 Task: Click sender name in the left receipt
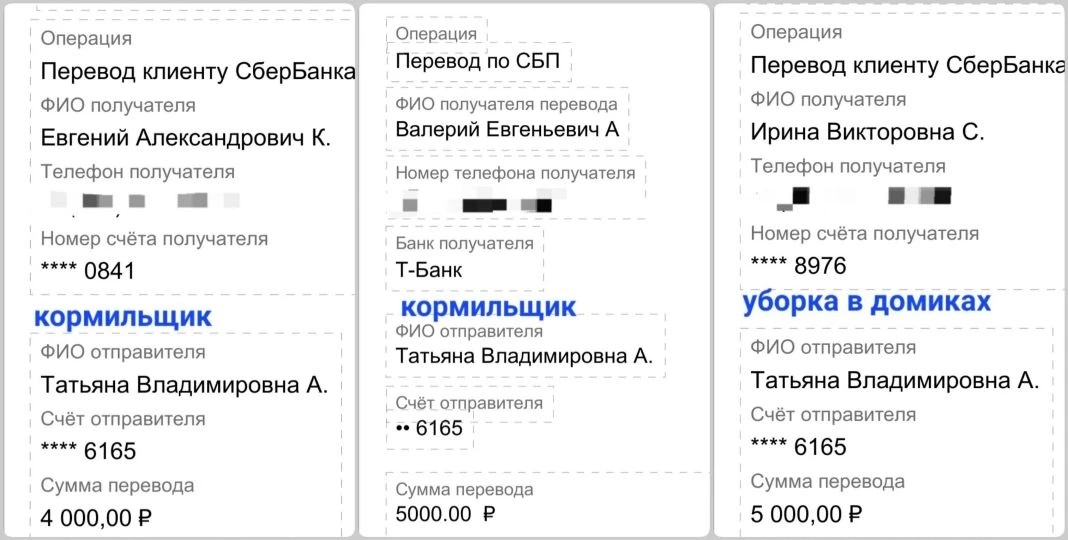pyautogui.click(x=184, y=385)
